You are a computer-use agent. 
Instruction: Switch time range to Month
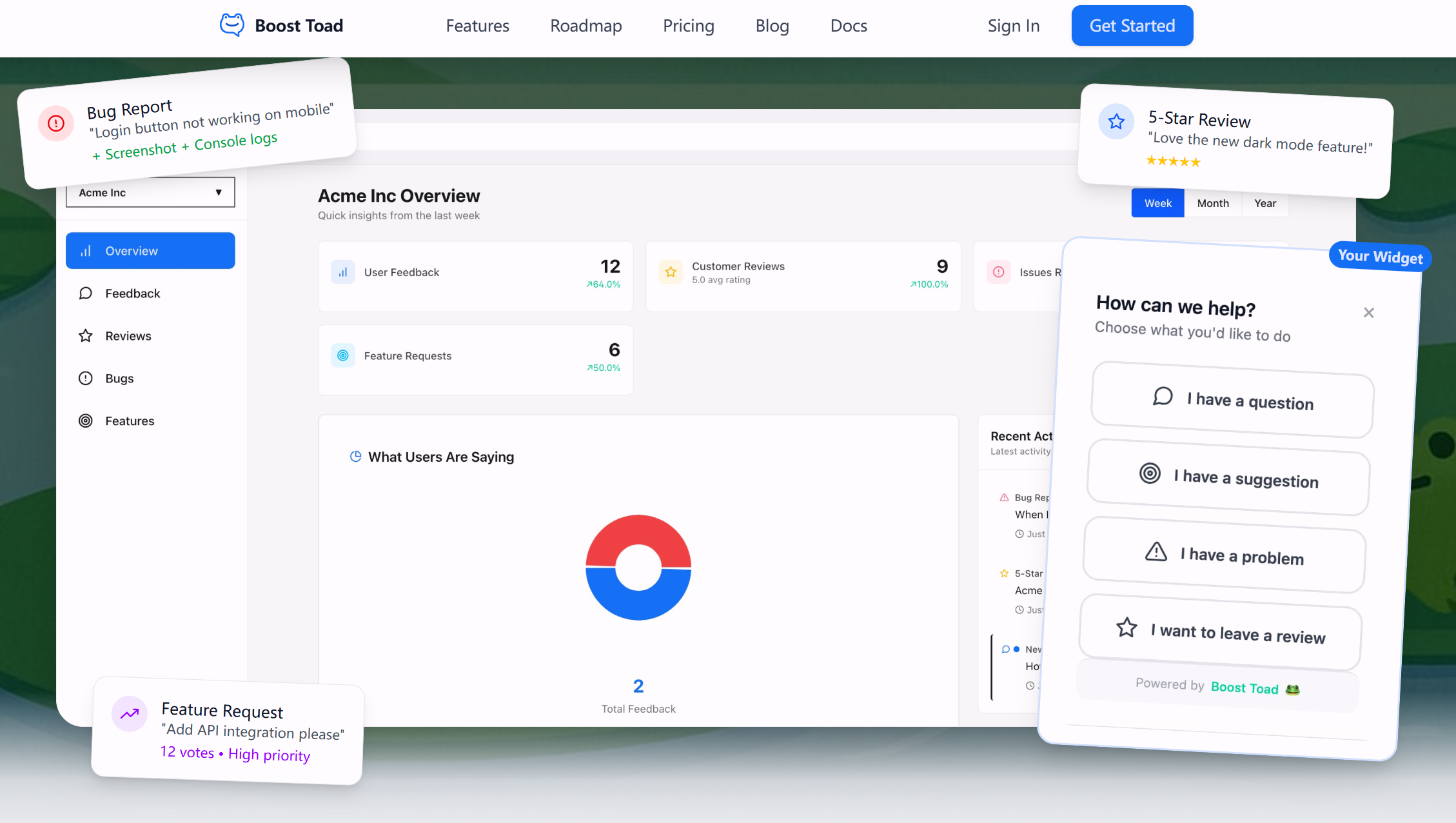(1212, 203)
